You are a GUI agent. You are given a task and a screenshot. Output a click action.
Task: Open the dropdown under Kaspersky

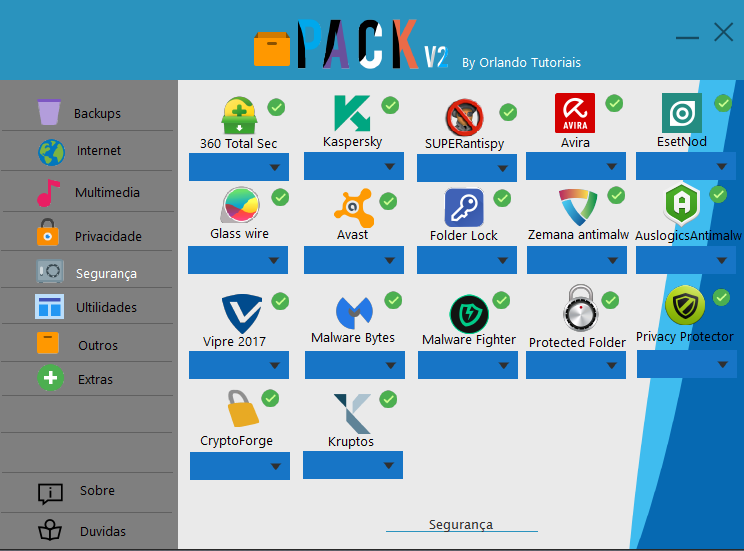pyautogui.click(x=353, y=166)
